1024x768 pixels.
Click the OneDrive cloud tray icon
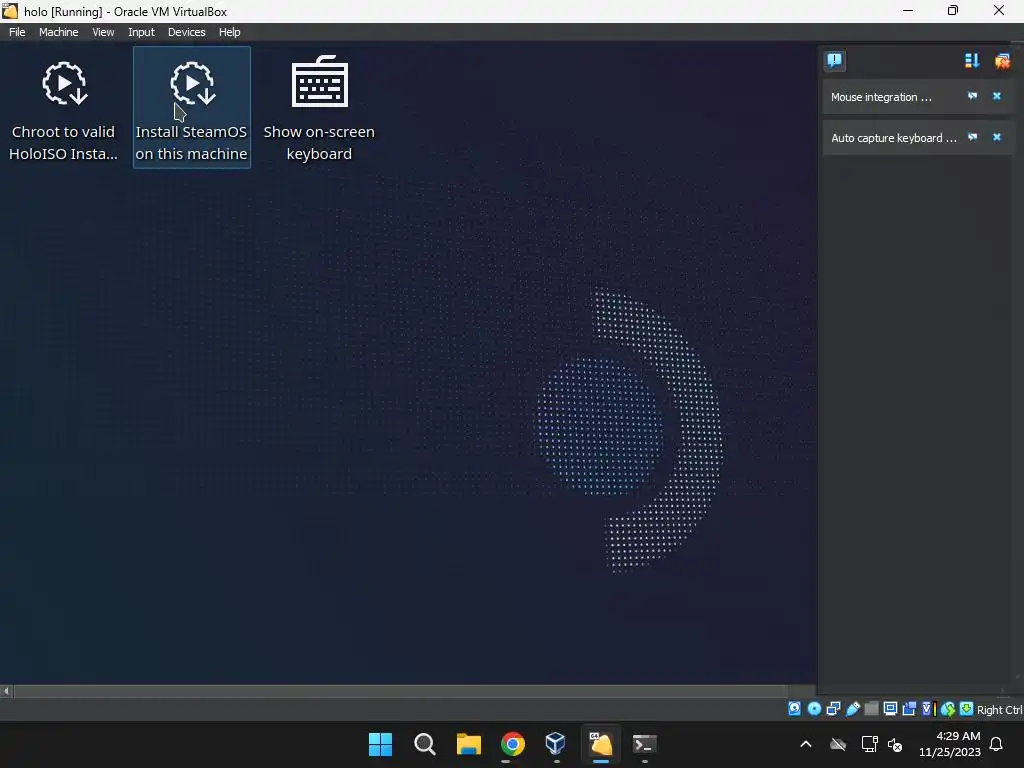pyautogui.click(x=838, y=744)
